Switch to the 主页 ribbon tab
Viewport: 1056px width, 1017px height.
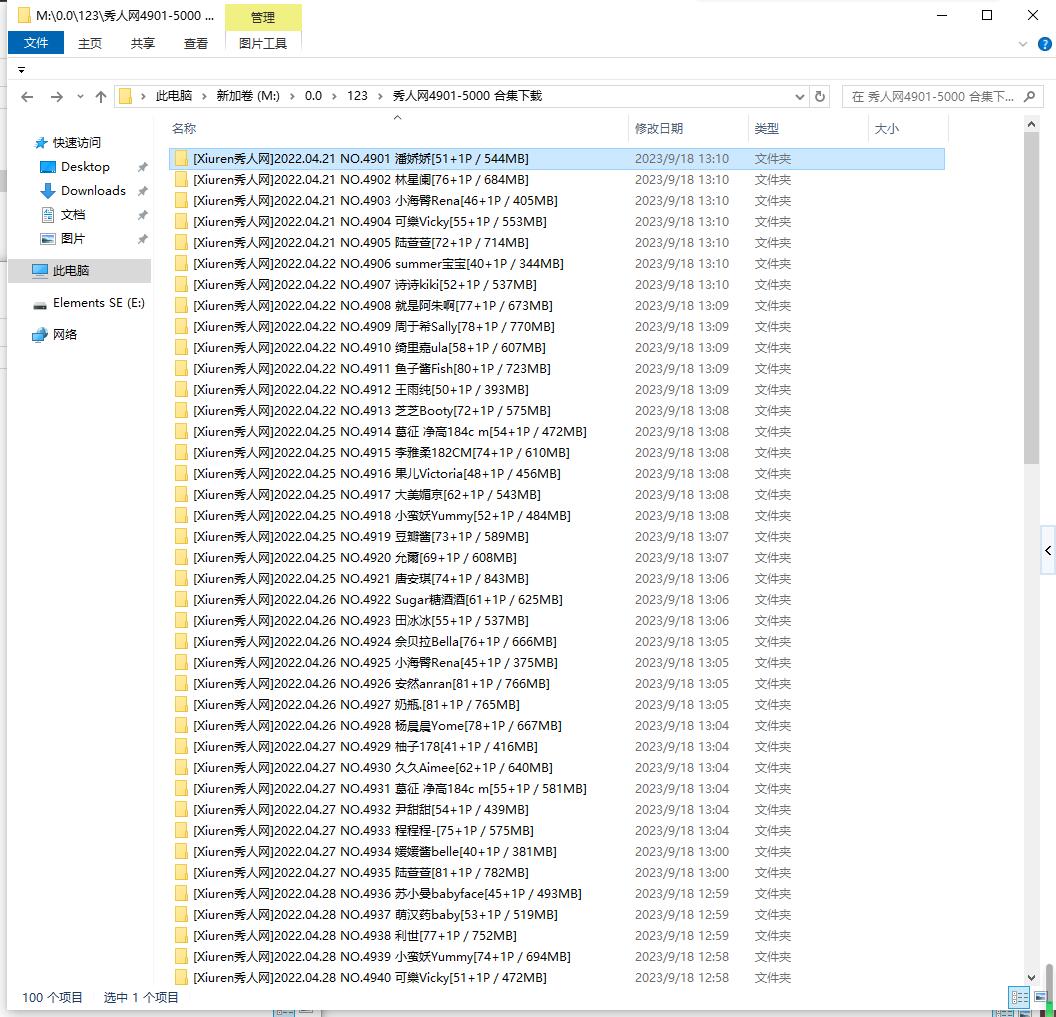(90, 43)
